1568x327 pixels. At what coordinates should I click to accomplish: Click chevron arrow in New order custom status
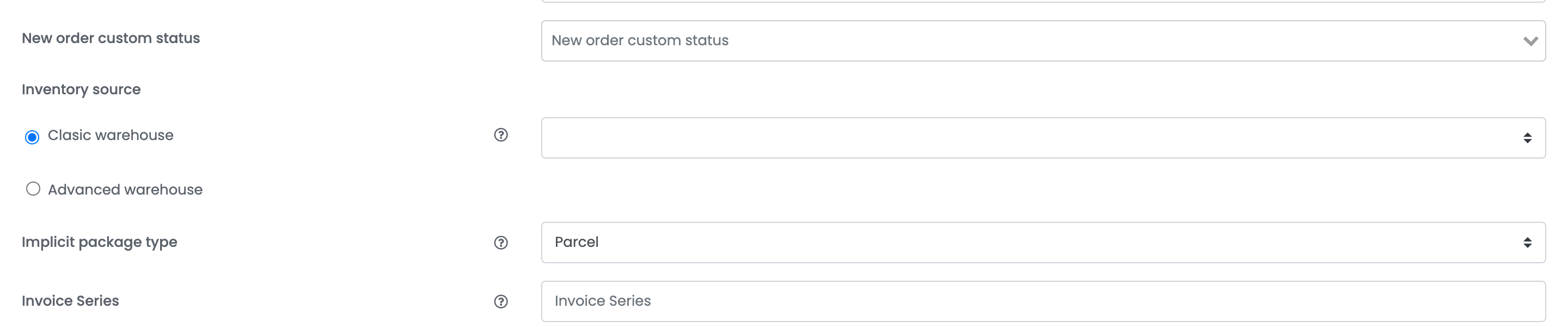(1530, 41)
